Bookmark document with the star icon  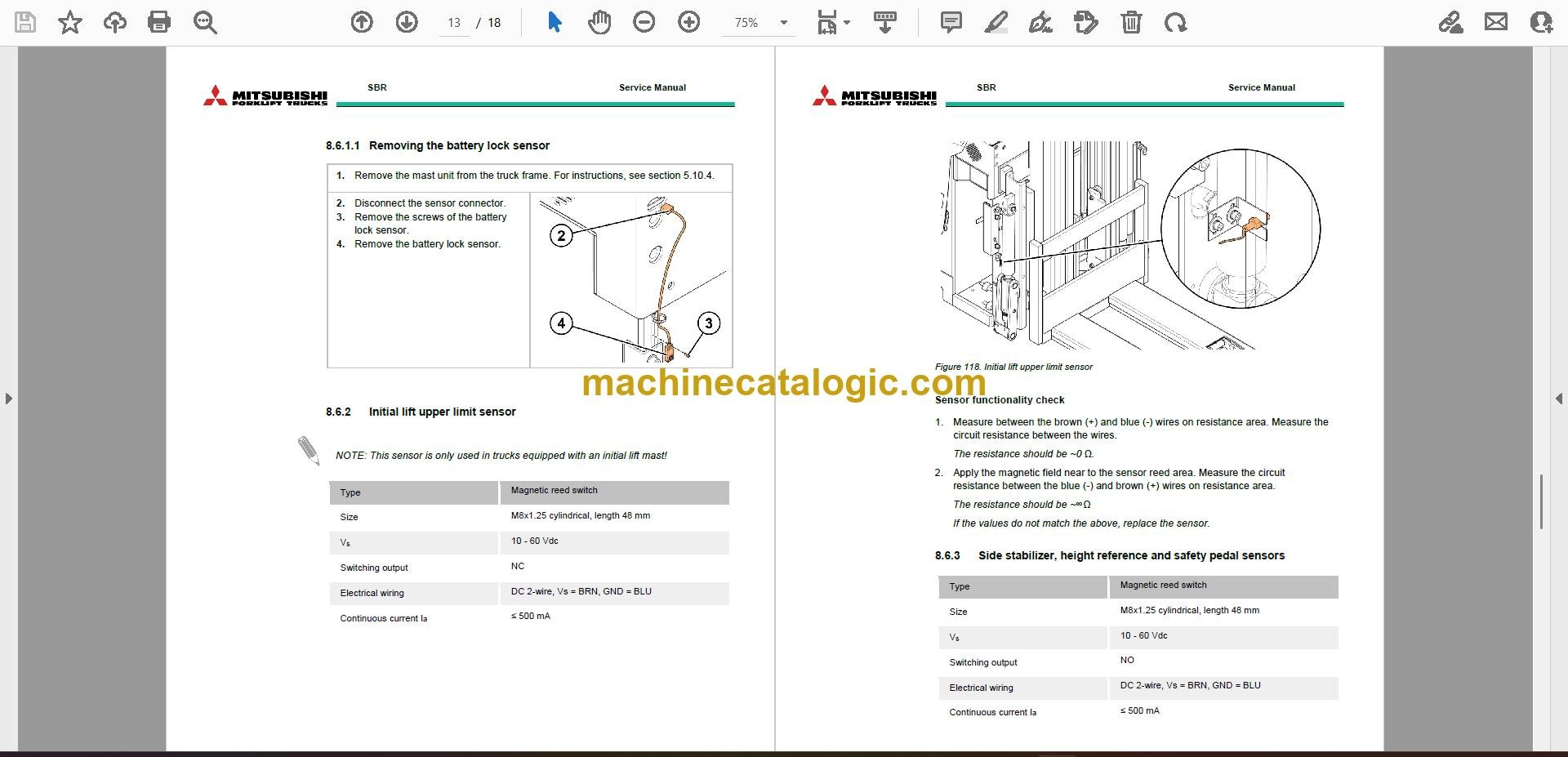tap(70, 22)
